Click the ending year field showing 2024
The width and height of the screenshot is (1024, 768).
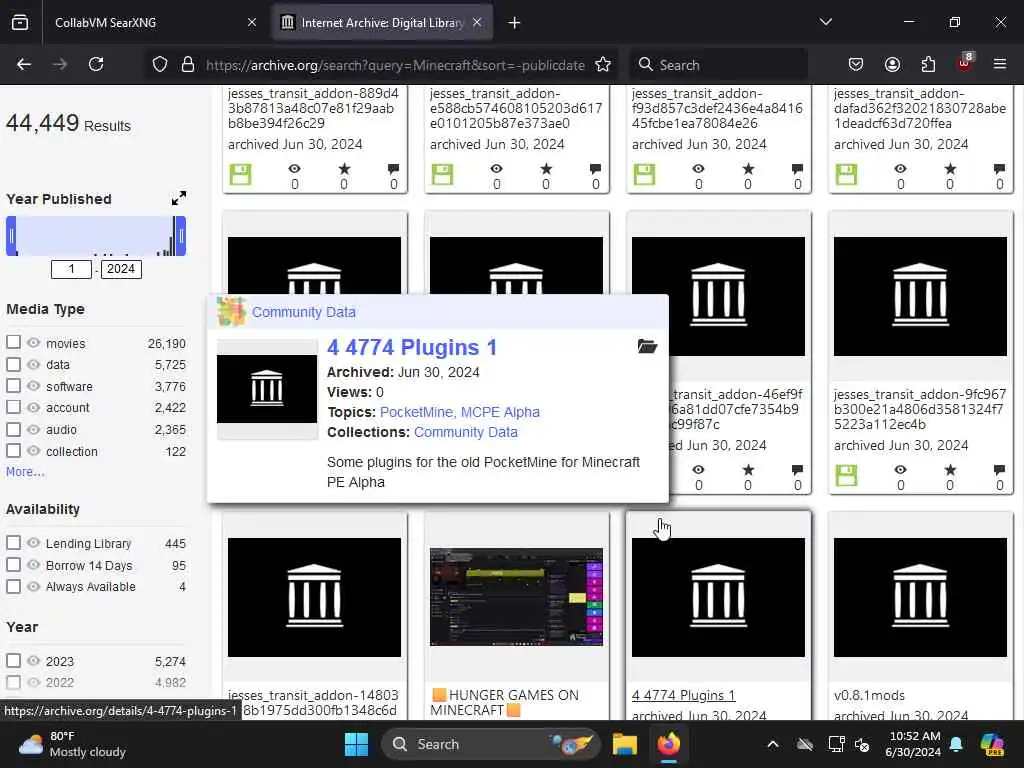121,269
